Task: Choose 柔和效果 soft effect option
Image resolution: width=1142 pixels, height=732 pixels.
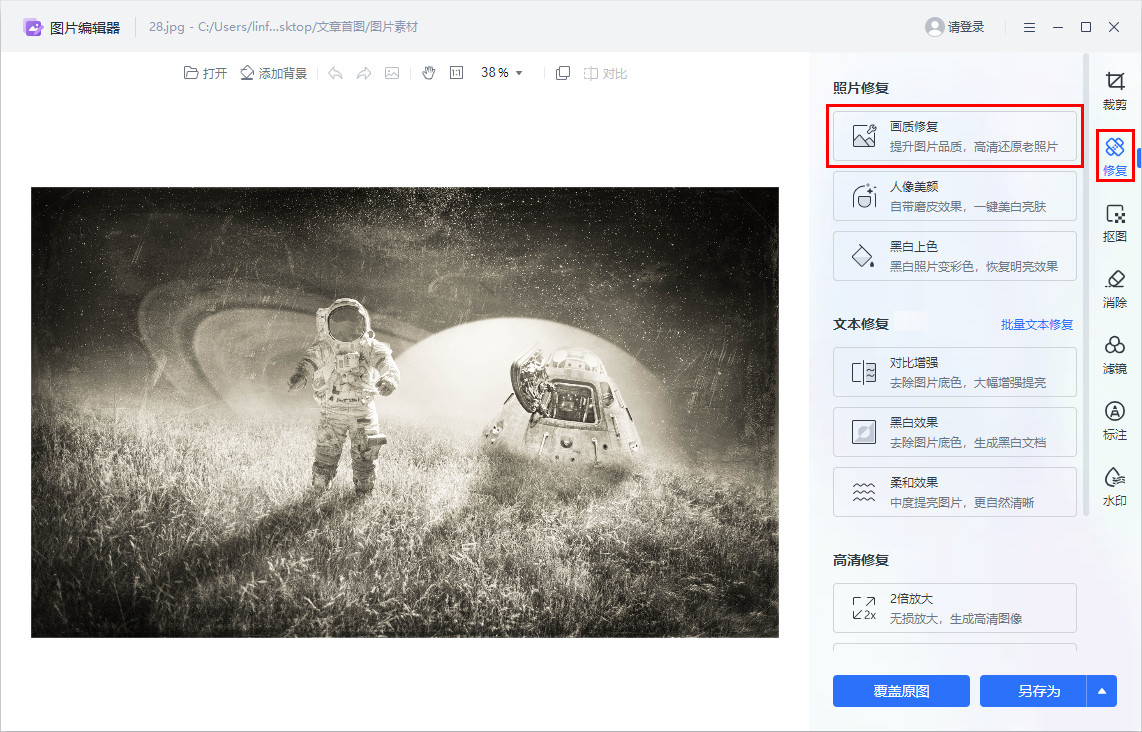Action: point(954,492)
